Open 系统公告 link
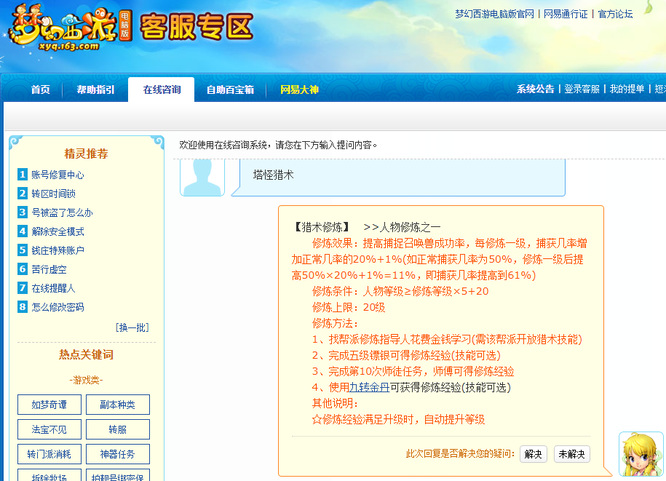The width and height of the screenshot is (666, 481). pos(535,89)
